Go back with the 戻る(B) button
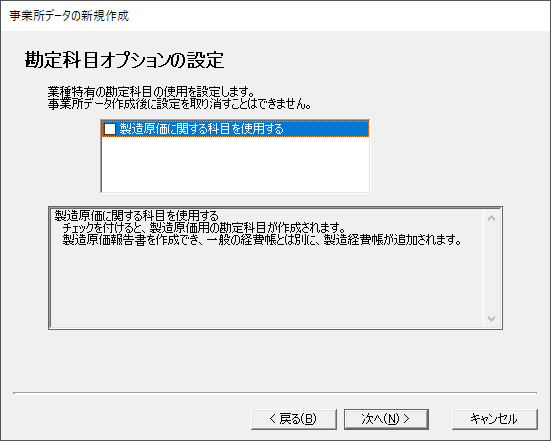 (294, 419)
